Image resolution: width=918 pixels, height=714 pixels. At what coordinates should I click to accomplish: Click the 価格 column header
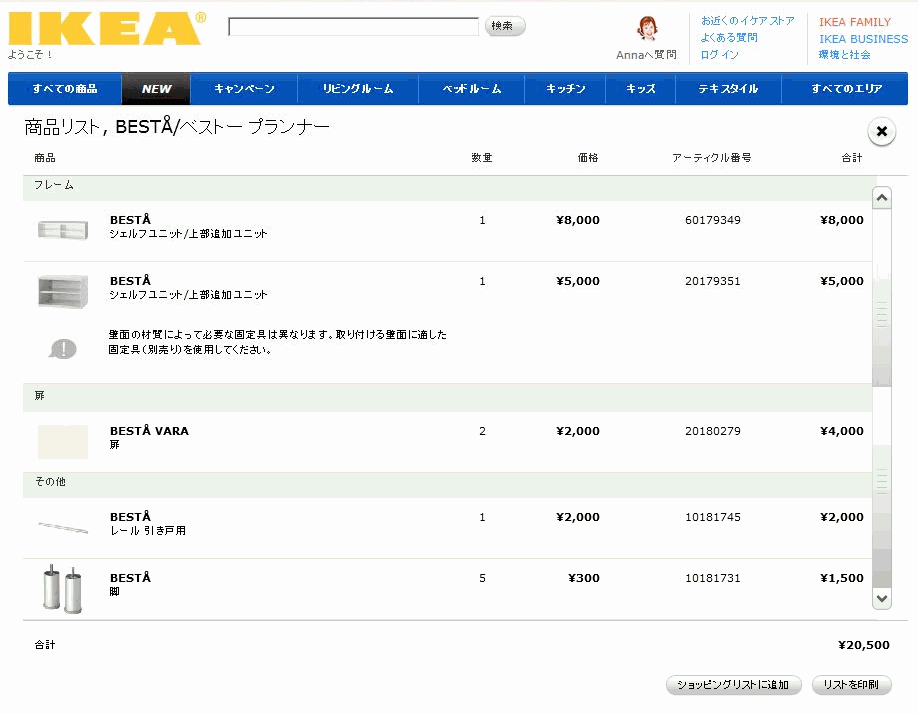588,158
